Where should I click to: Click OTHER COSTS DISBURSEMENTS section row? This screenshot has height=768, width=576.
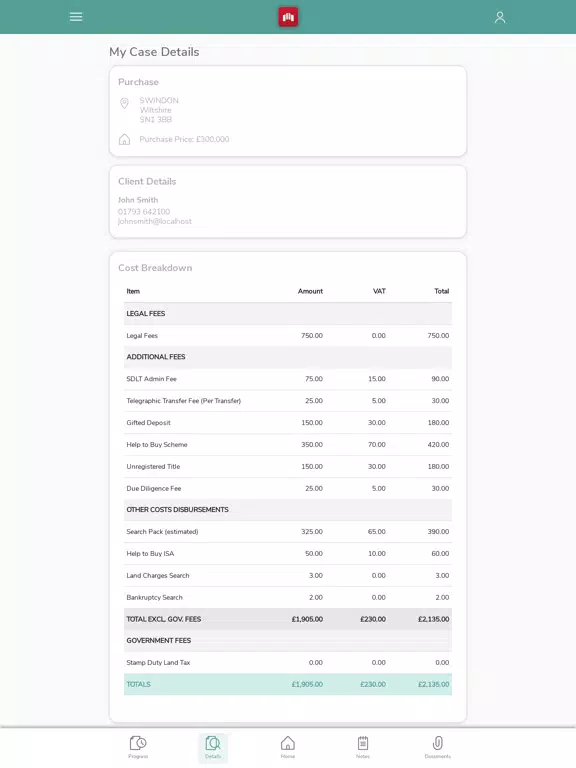(x=288, y=509)
